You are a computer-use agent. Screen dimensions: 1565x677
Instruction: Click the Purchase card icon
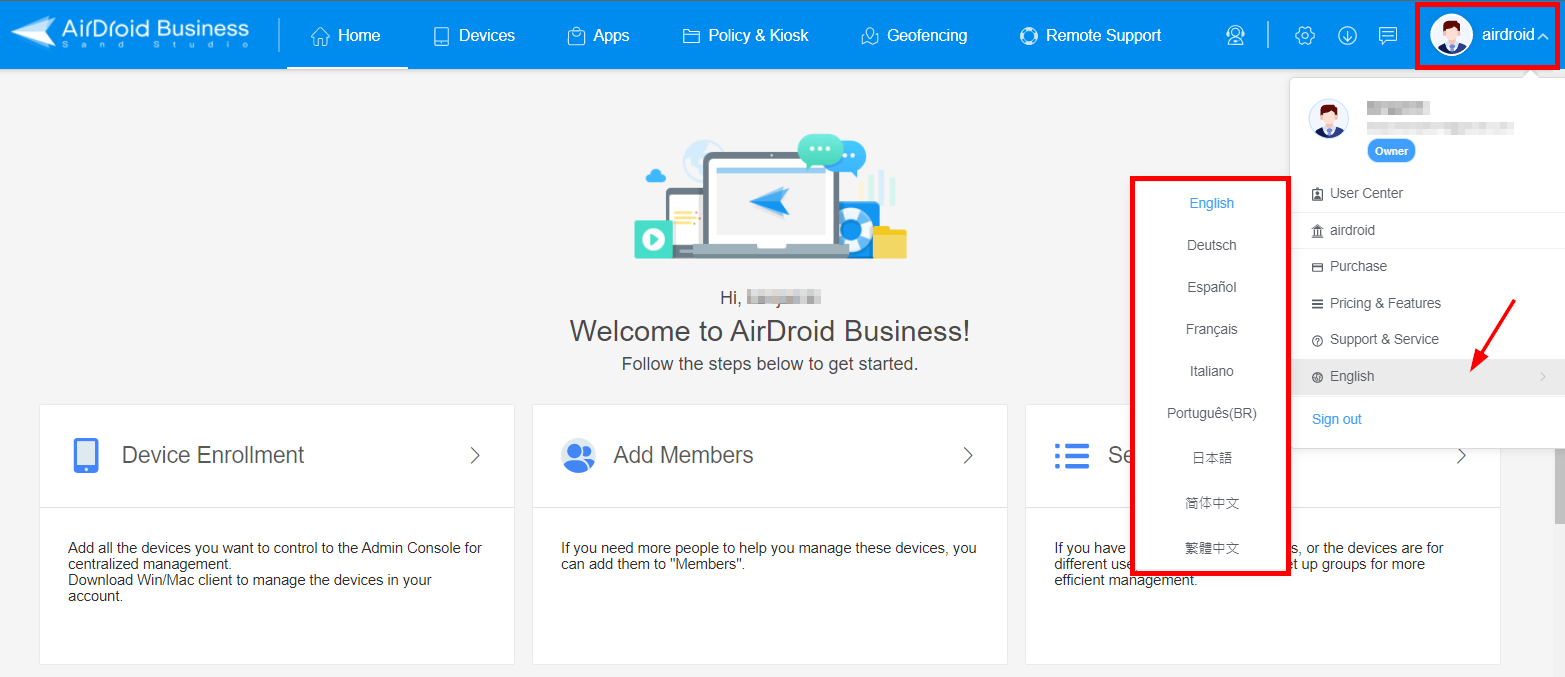tap(1318, 267)
